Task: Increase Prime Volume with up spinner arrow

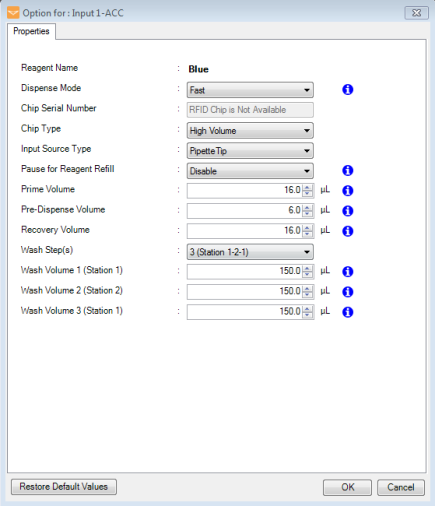Action: (307, 188)
